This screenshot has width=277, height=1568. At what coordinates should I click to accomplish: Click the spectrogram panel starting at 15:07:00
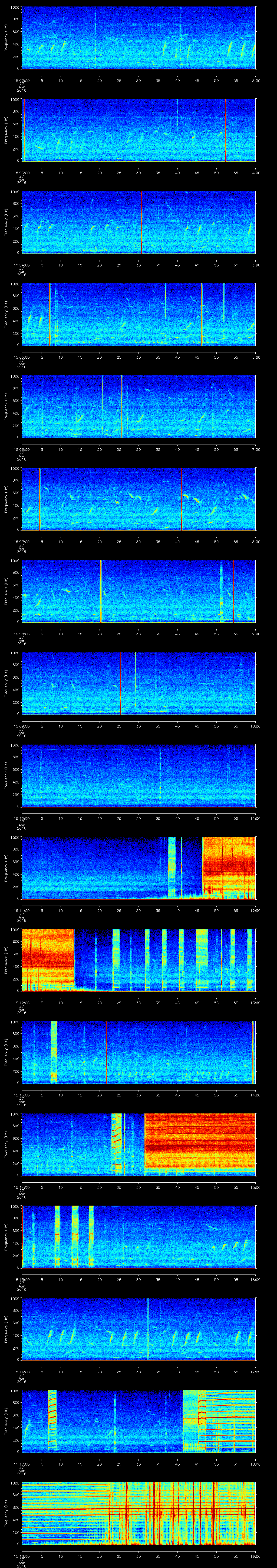point(139,499)
